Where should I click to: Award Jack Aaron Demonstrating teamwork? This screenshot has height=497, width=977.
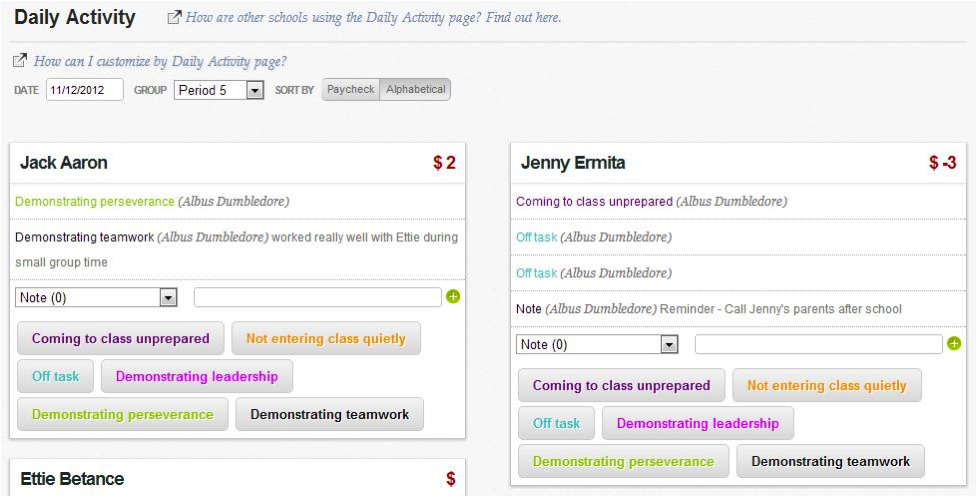coord(330,415)
